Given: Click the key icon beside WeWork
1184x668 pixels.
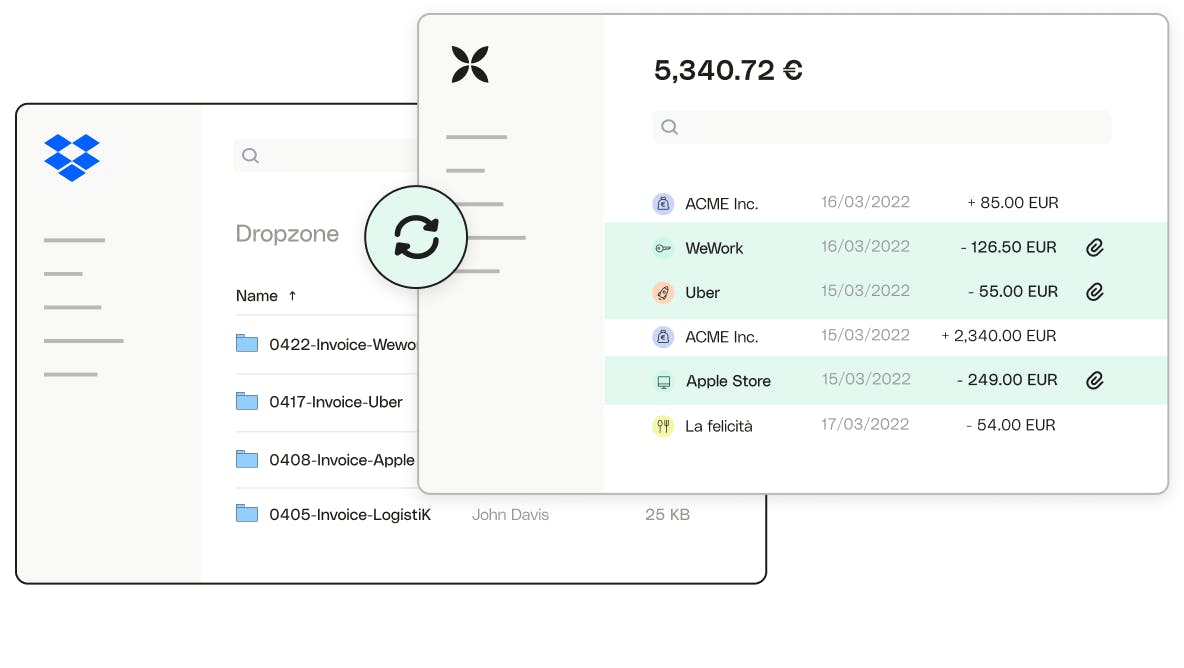Looking at the screenshot, I should [x=663, y=248].
